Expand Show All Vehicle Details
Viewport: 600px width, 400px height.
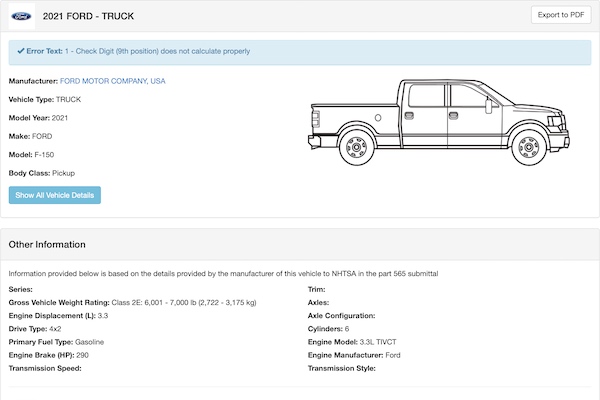point(55,195)
